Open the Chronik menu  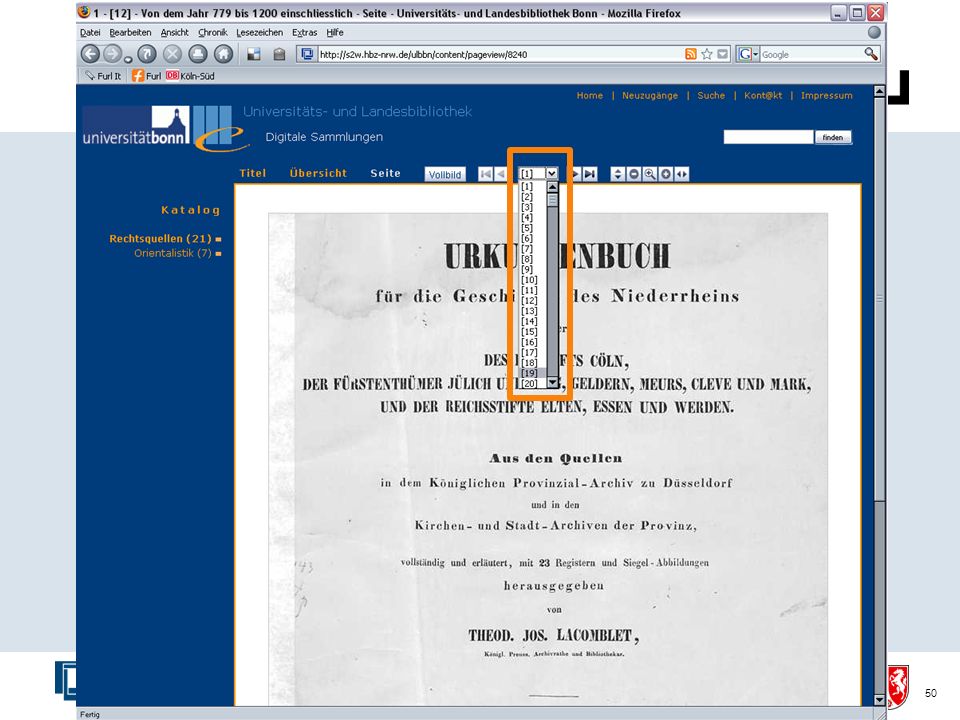212,32
